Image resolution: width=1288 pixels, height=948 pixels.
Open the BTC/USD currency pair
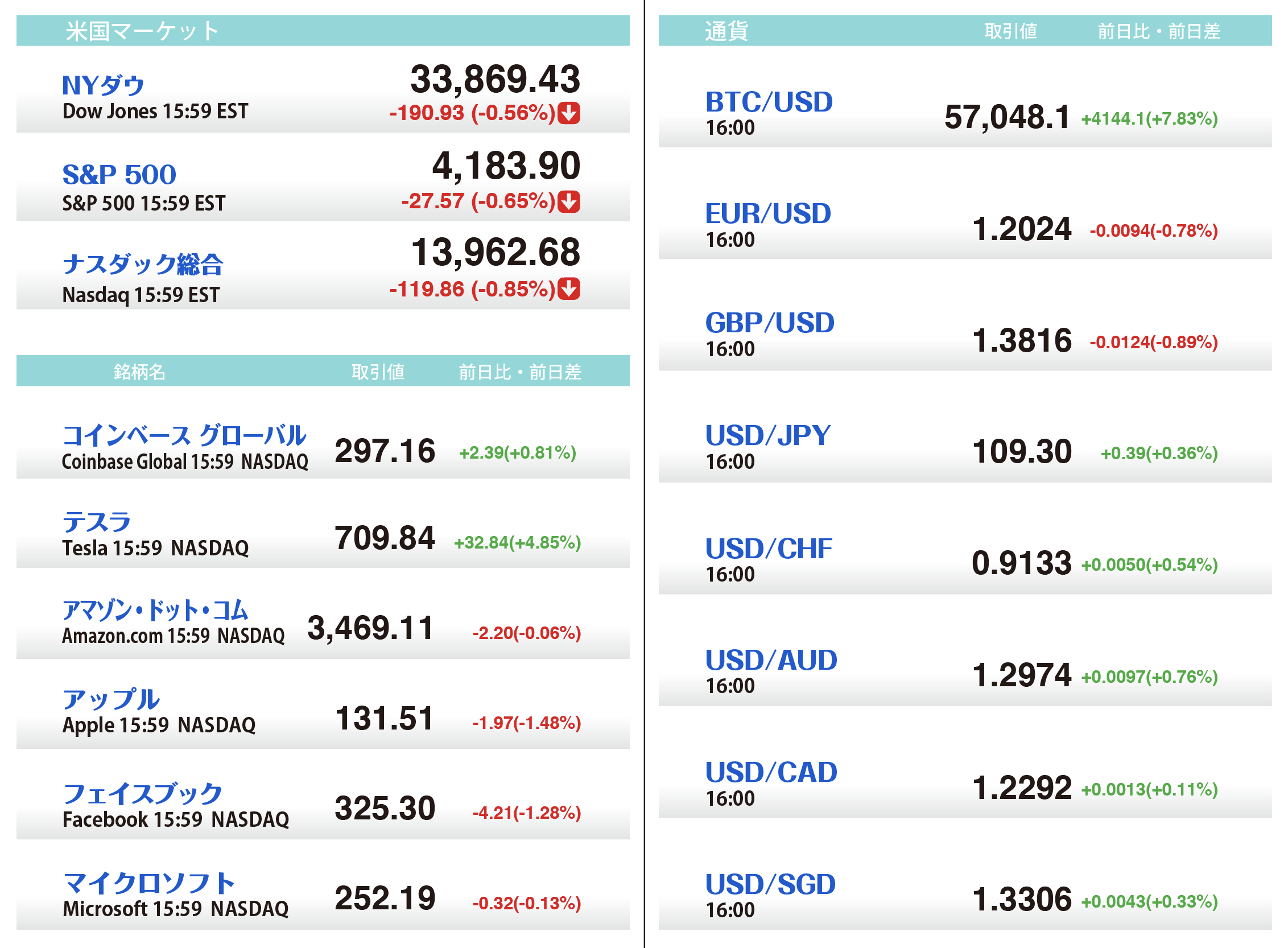click(x=769, y=102)
